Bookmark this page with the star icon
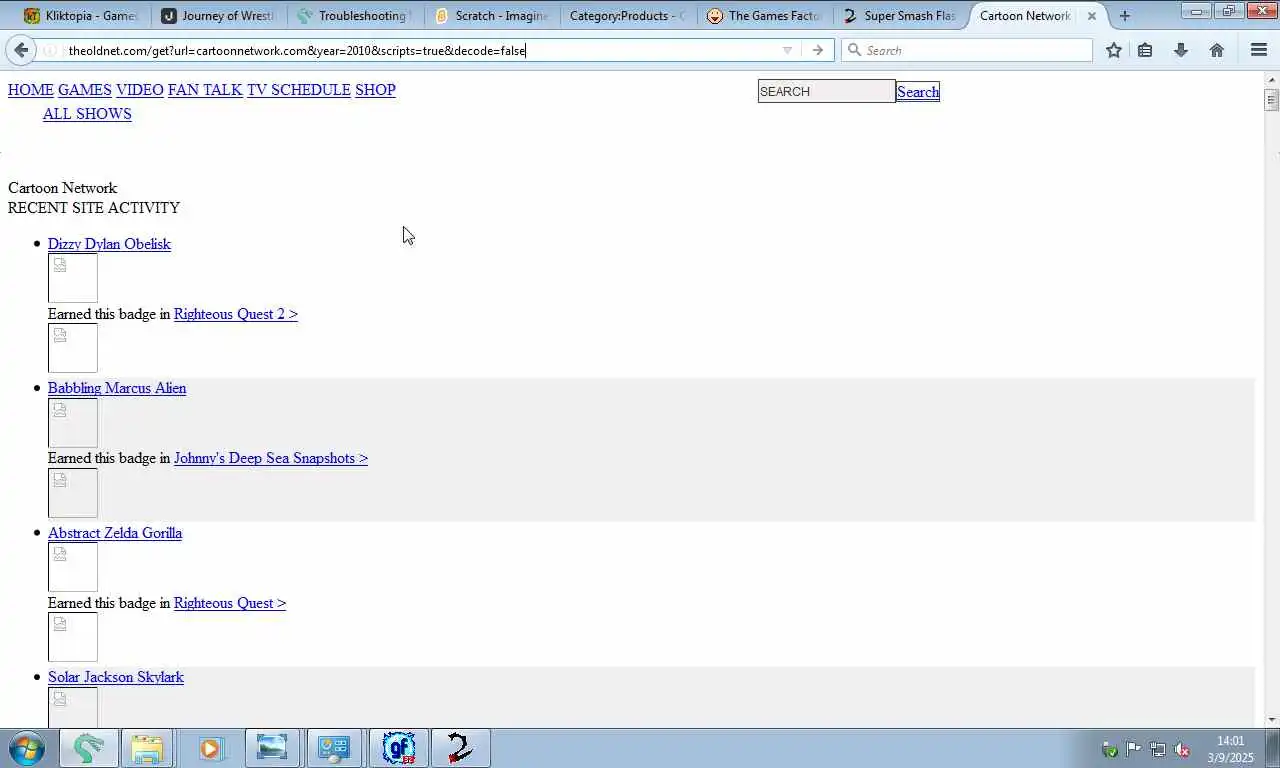The height and width of the screenshot is (768, 1280). [1114, 50]
